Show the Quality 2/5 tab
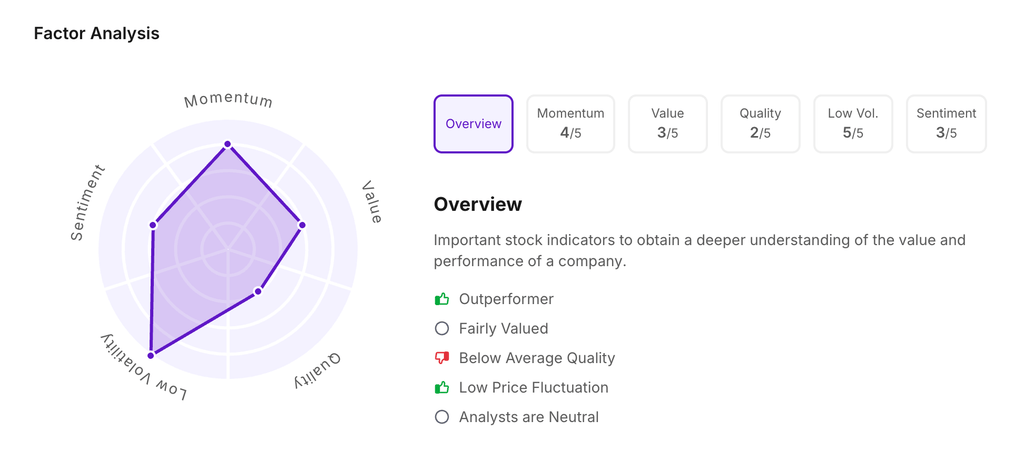Screen dimensions: 1024x467 click(x=760, y=124)
